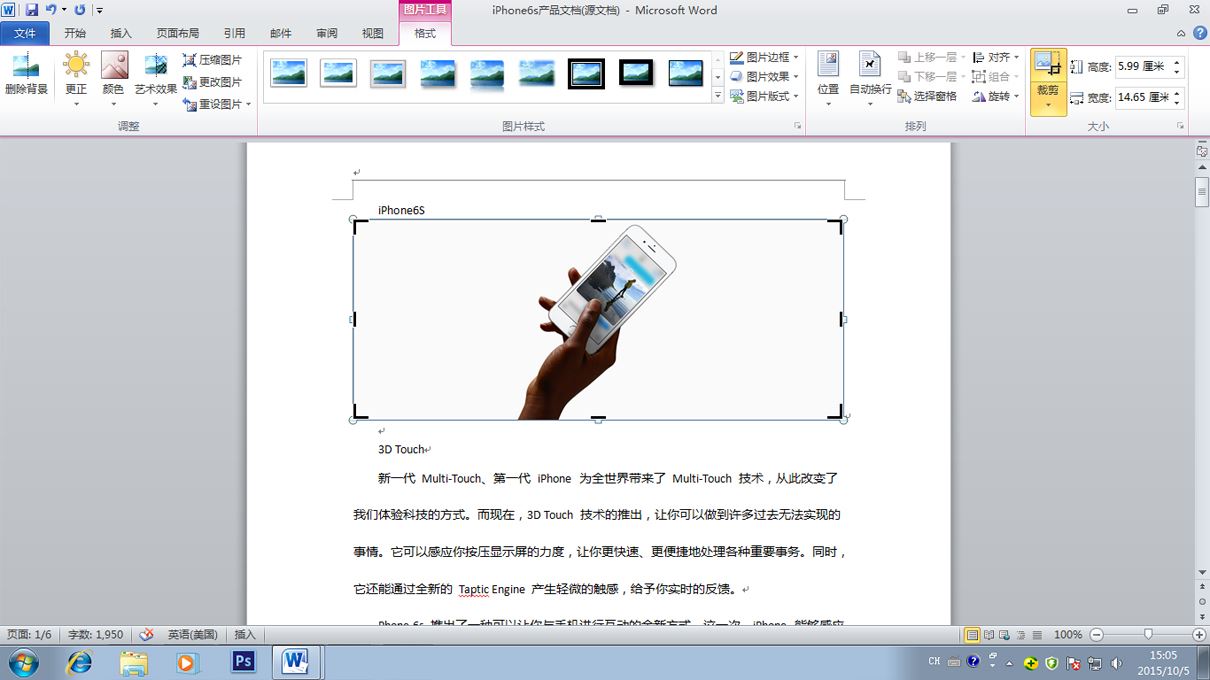Select the 格式 Format tab
This screenshot has height=680, width=1210.
pos(425,33)
